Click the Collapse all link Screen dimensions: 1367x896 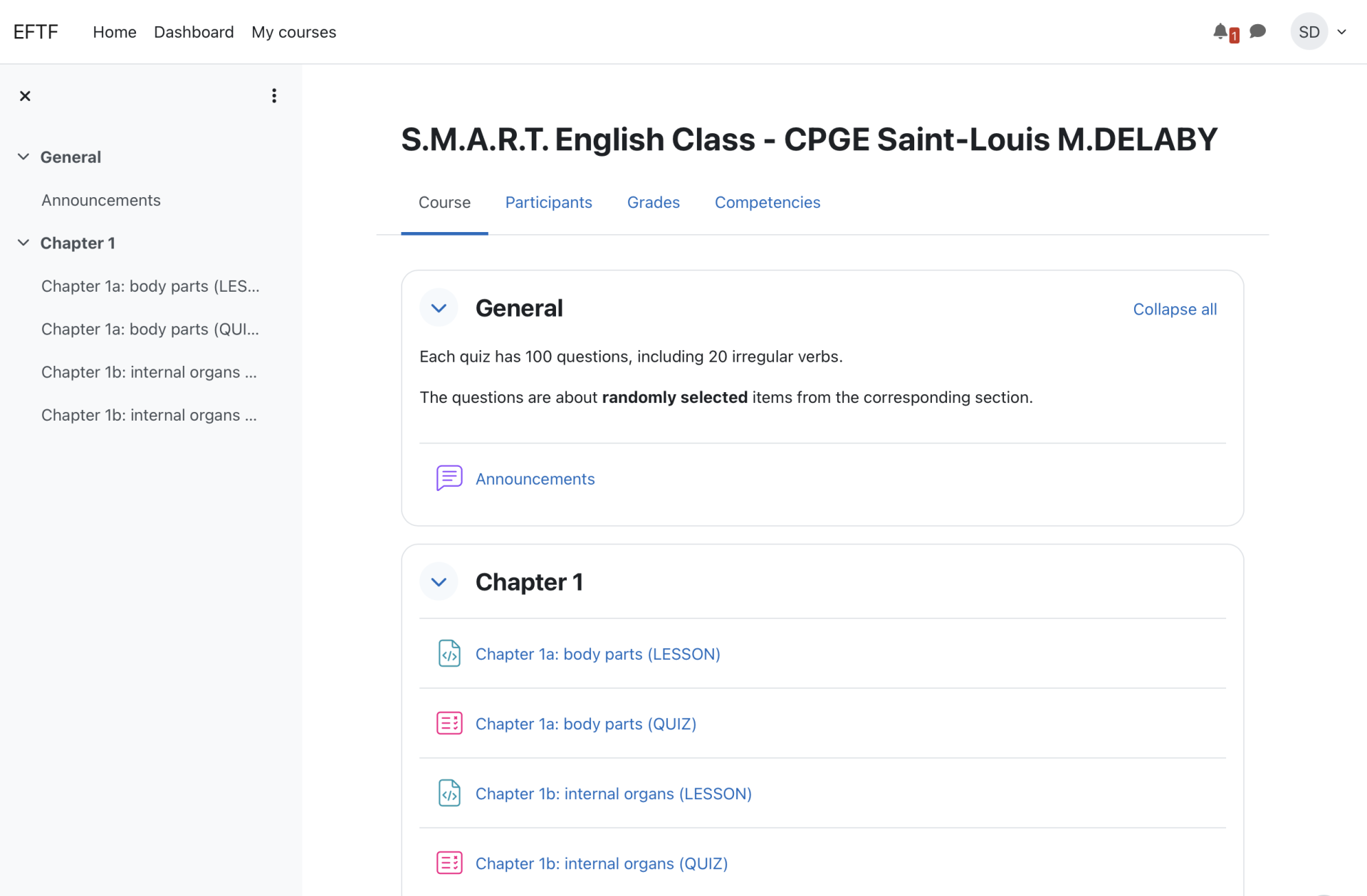pyautogui.click(x=1175, y=309)
